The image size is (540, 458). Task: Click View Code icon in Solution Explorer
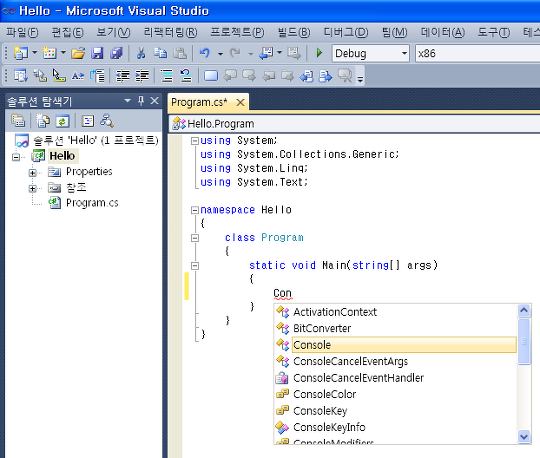[87, 121]
